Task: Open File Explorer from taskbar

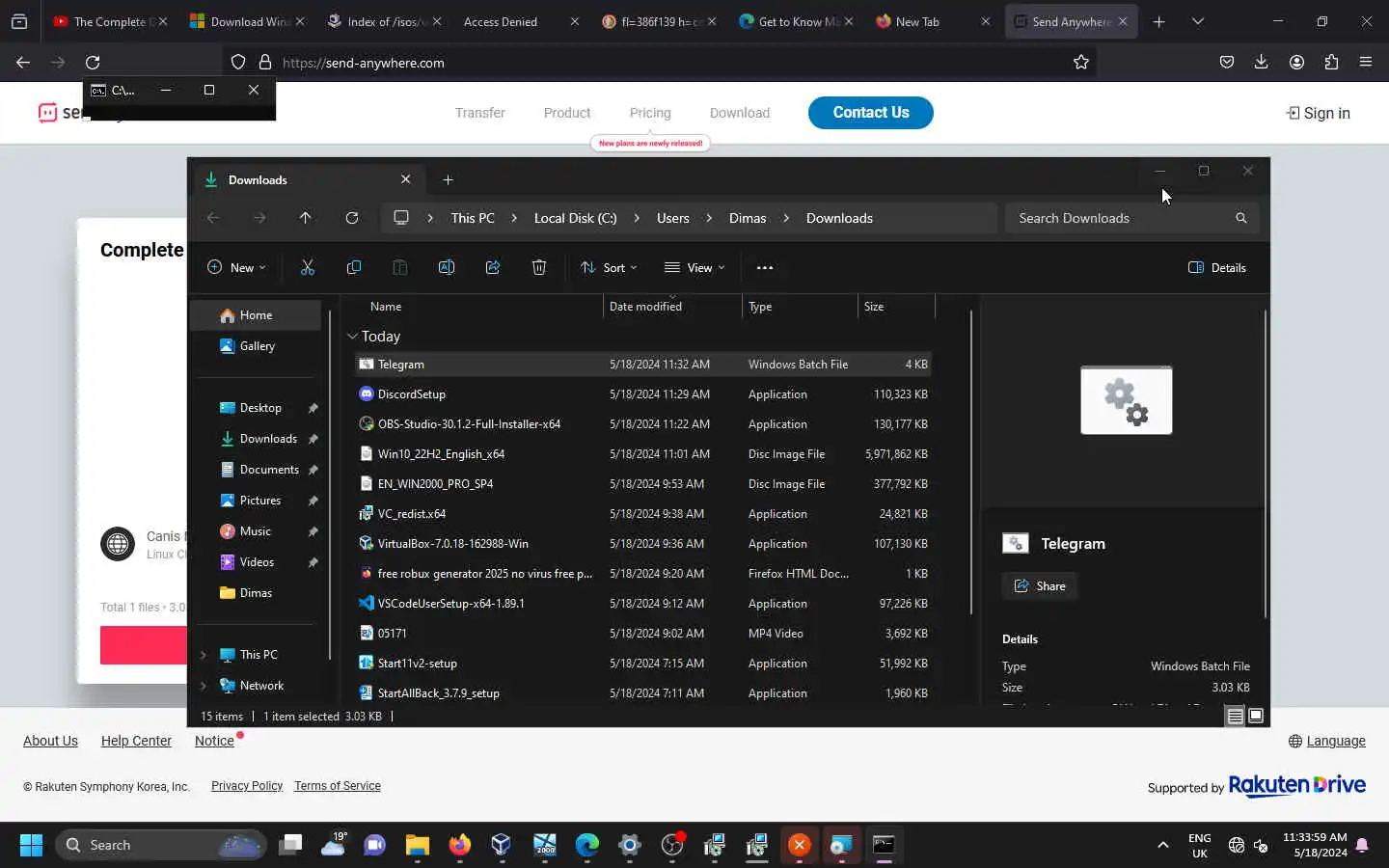Action: coord(418,845)
